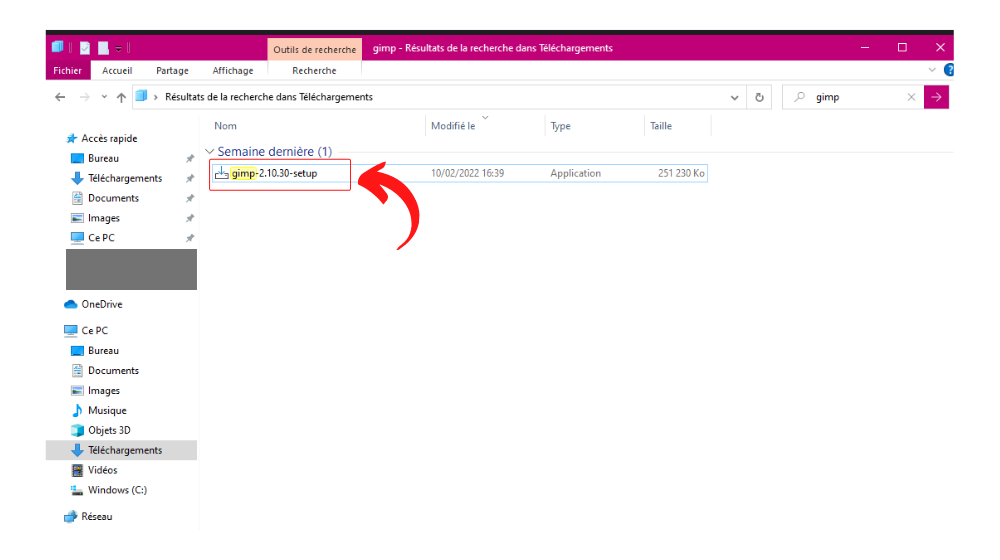The width and height of the screenshot is (1000, 560).
Task: Click the Vidéos film icon
Action: 77,470
